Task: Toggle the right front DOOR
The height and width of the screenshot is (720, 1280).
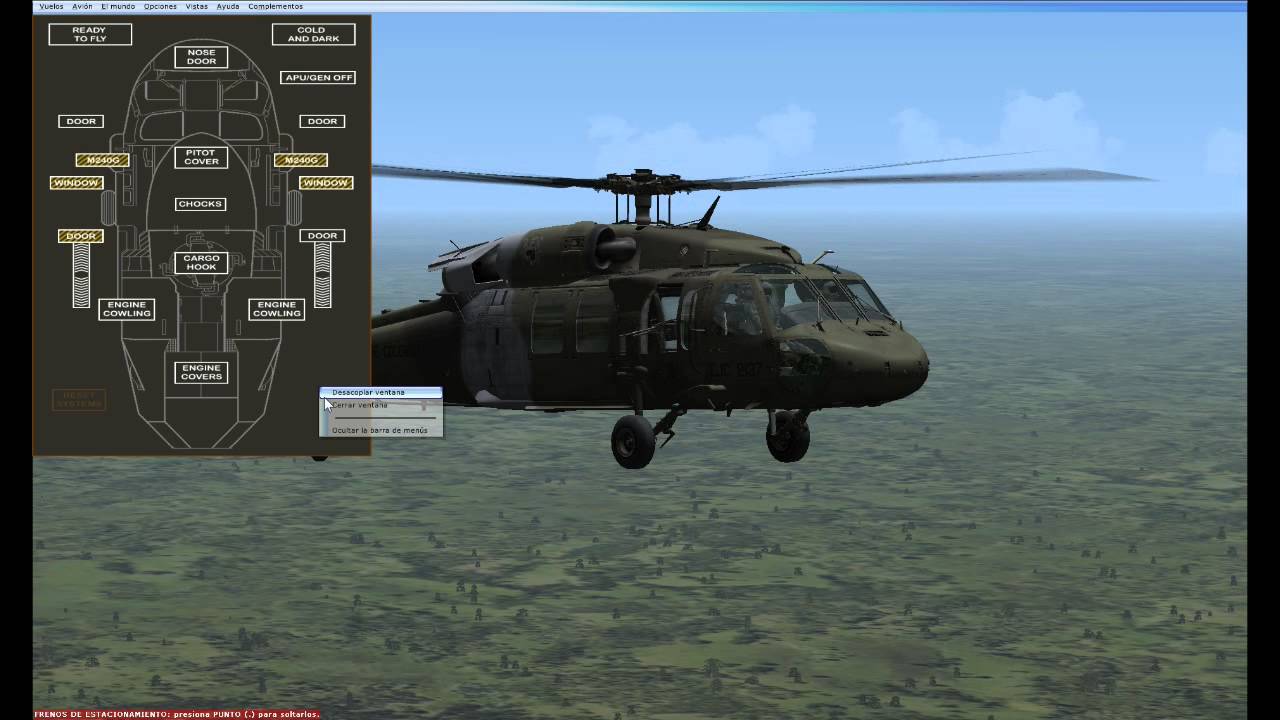Action: coord(322,121)
